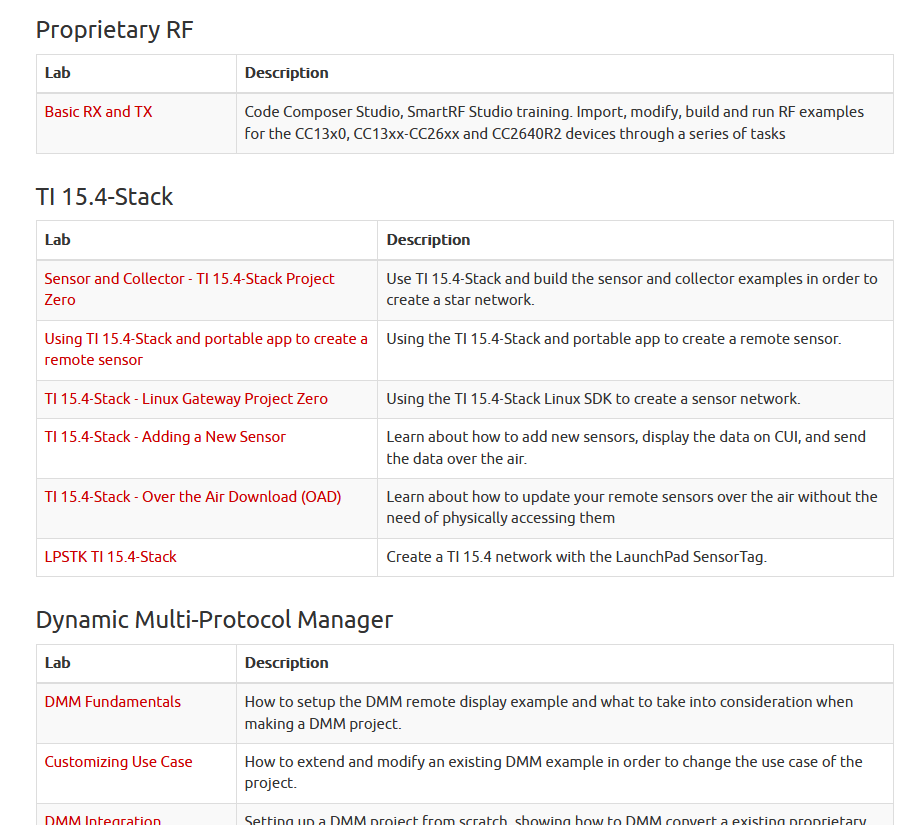898x825 pixels.
Task: Open the Basic RX and TX lab
Action: click(x=98, y=112)
